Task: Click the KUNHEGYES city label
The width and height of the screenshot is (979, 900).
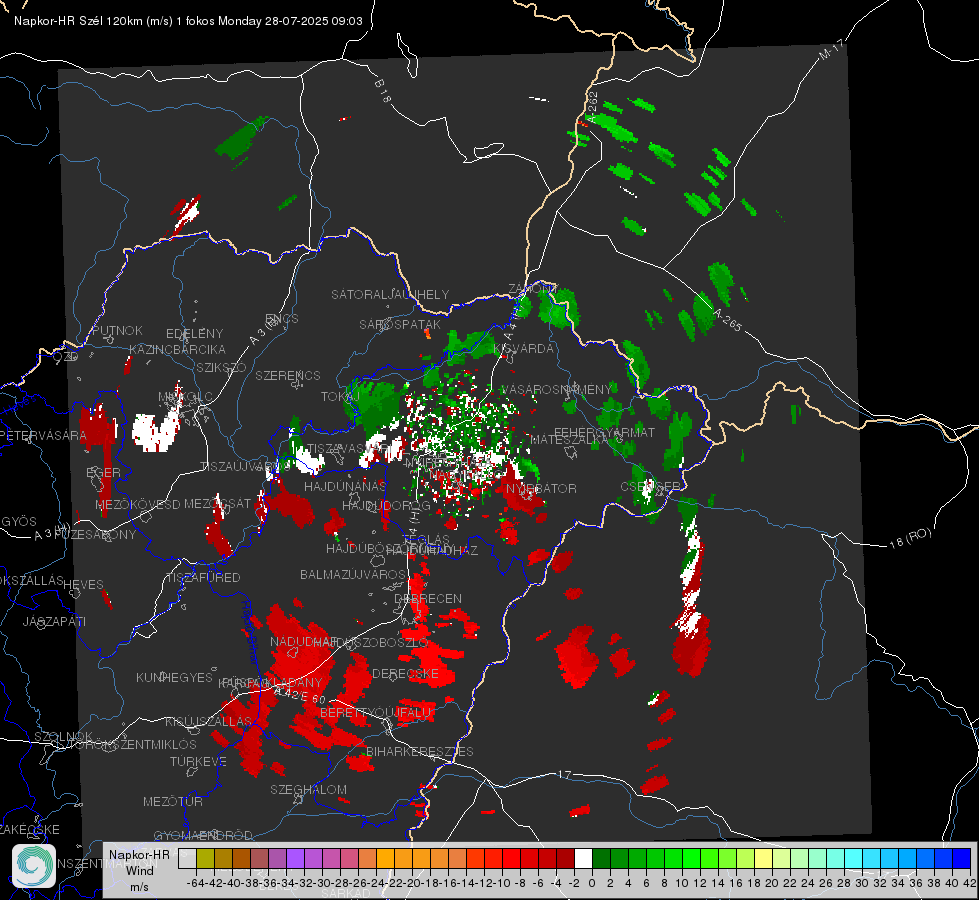Action: pyautogui.click(x=174, y=677)
